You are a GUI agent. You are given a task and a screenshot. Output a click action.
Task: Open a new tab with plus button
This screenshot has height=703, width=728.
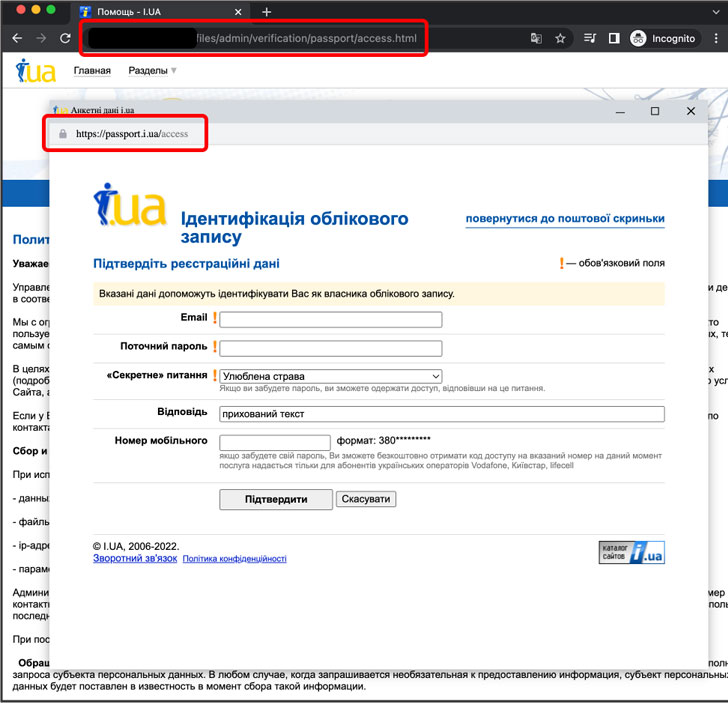pos(266,12)
